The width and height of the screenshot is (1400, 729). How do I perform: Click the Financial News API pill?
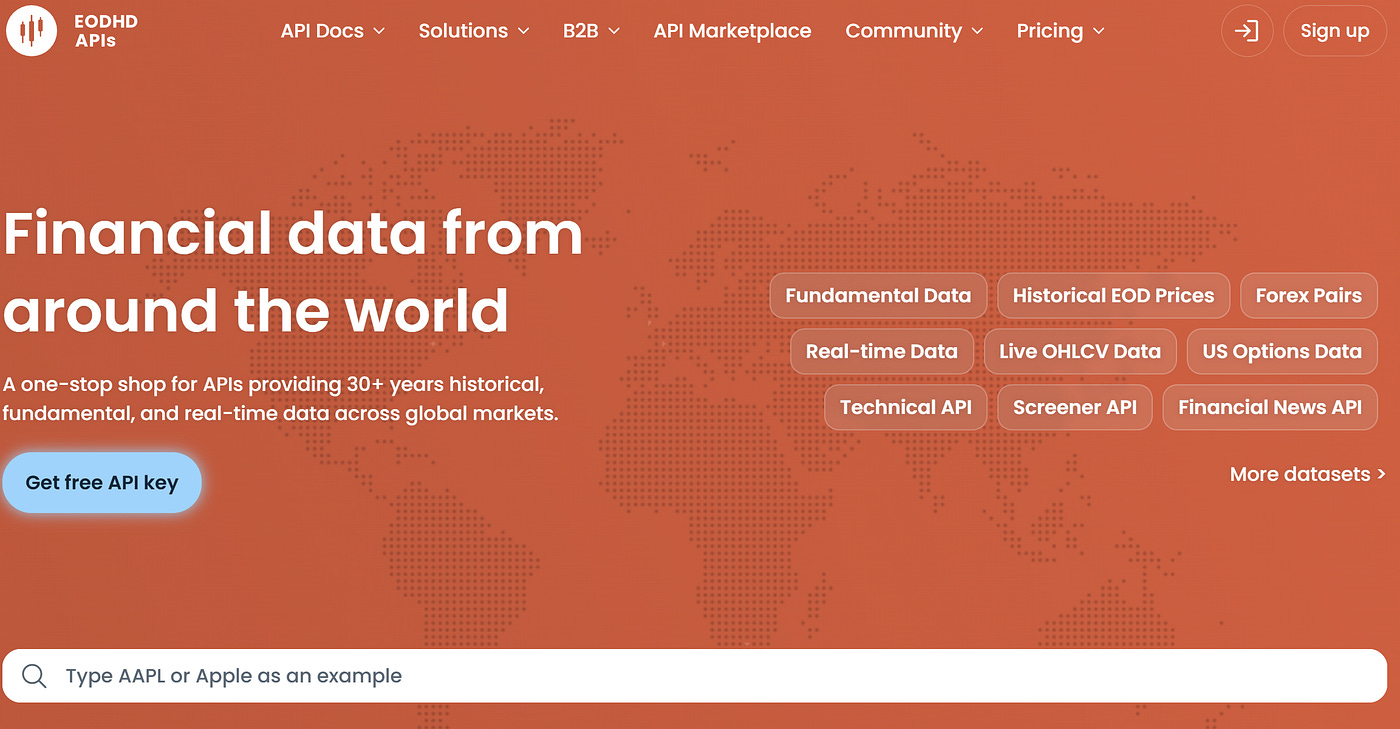(1270, 407)
